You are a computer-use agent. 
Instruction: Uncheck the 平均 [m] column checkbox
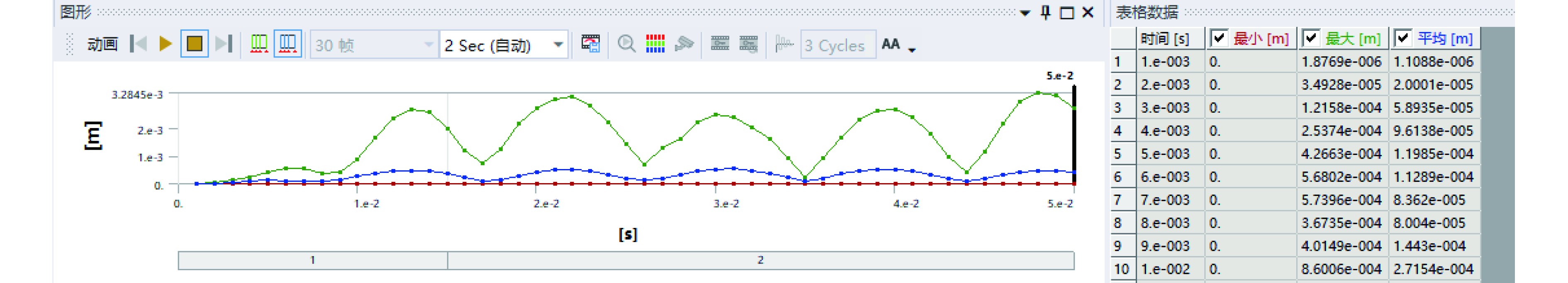click(x=1403, y=39)
